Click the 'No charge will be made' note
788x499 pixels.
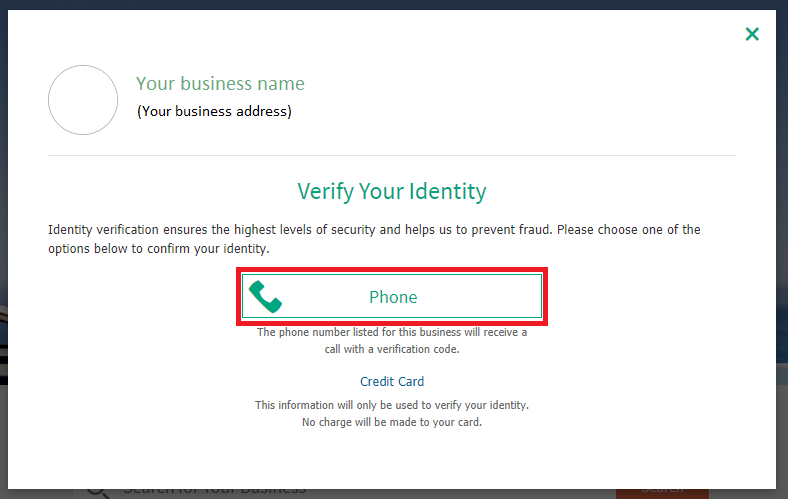(x=392, y=422)
